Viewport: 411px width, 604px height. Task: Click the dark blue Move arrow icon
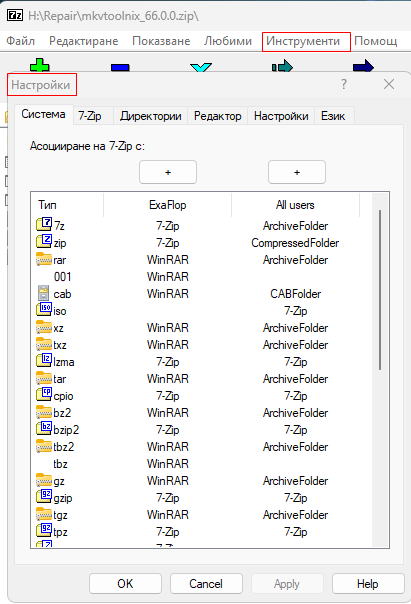pos(363,66)
